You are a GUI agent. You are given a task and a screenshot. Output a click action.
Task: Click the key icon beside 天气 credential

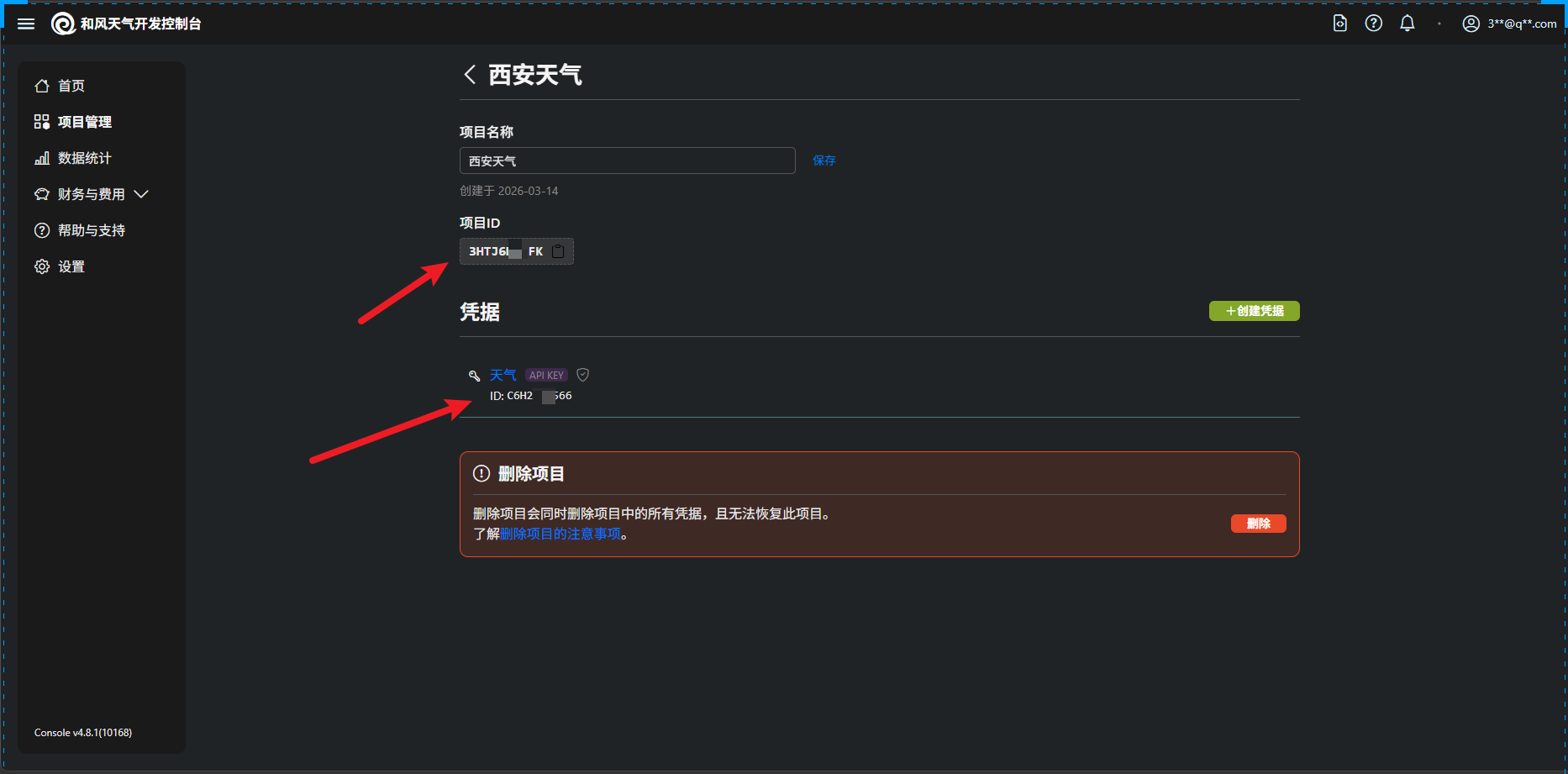(x=474, y=376)
